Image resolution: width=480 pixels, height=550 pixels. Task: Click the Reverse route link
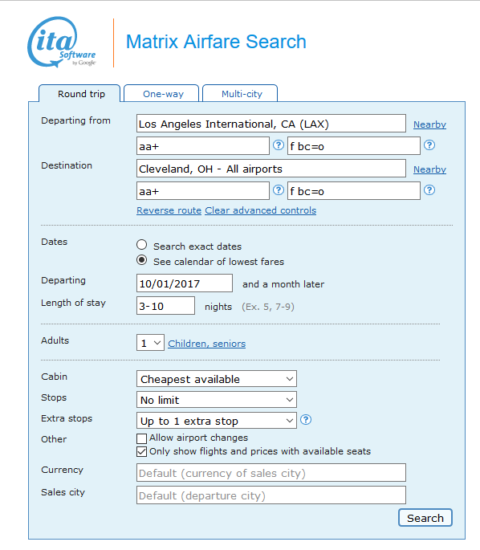click(x=169, y=210)
